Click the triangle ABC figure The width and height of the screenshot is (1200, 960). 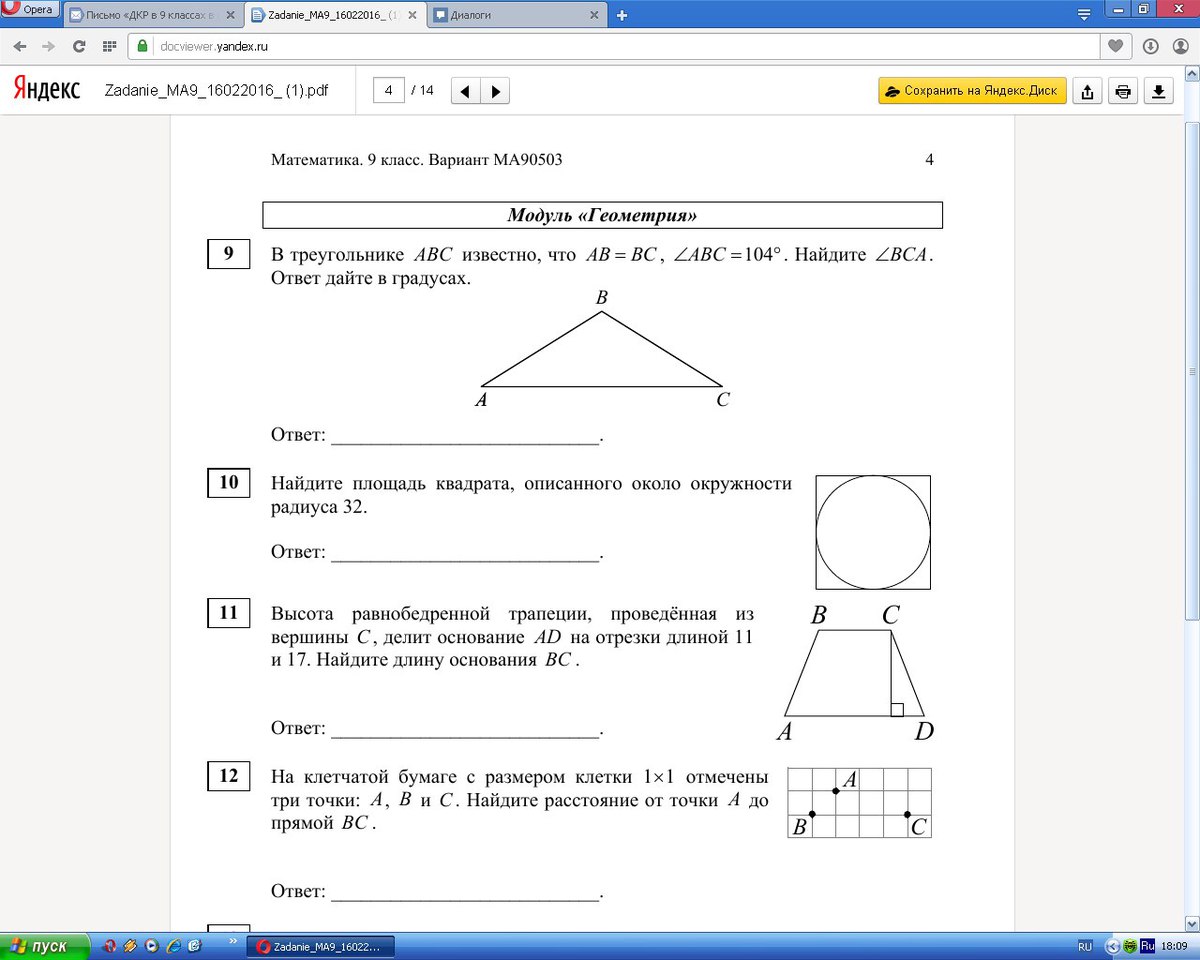(x=602, y=350)
